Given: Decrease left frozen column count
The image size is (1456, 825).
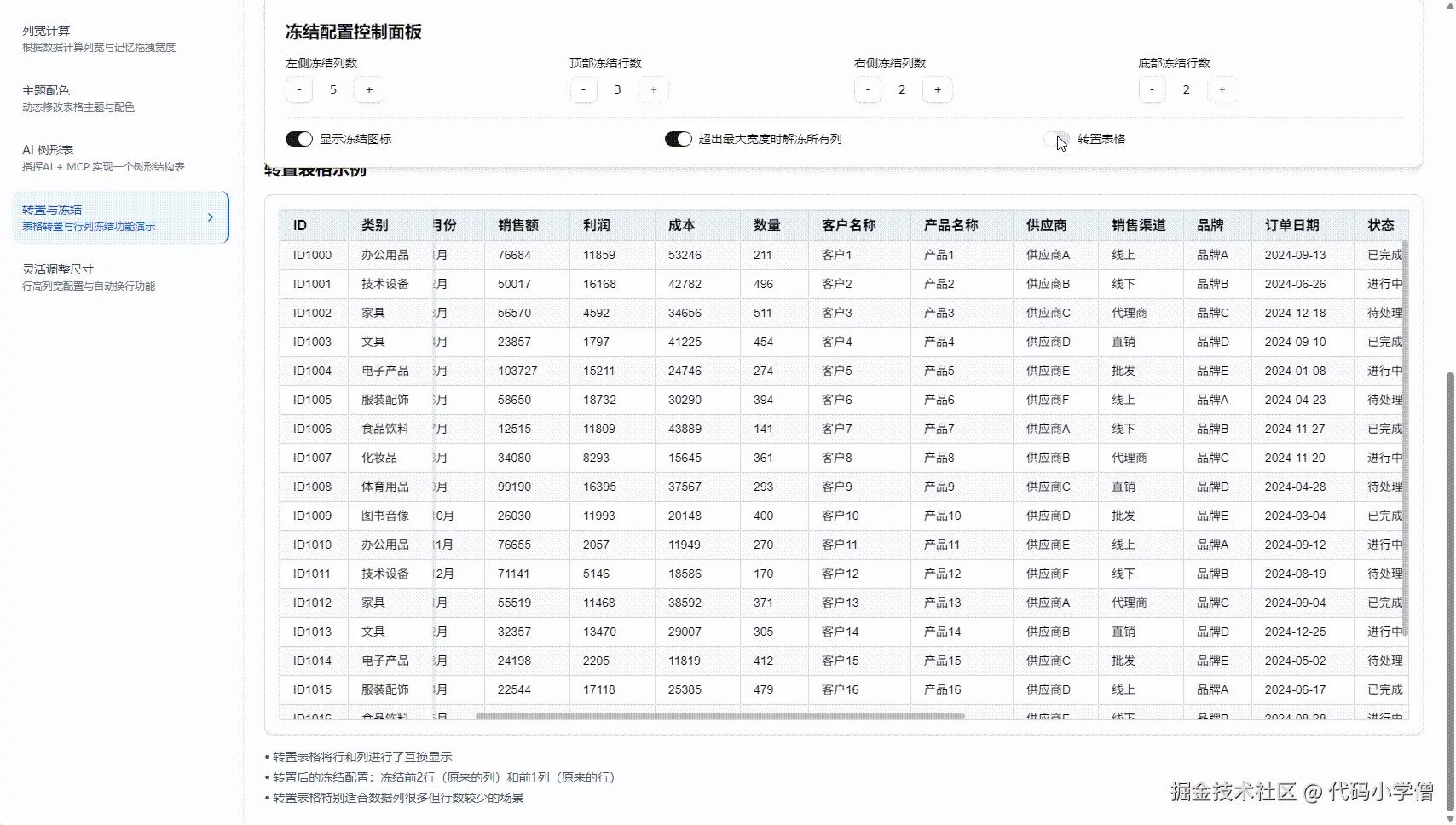Looking at the screenshot, I should [x=299, y=89].
